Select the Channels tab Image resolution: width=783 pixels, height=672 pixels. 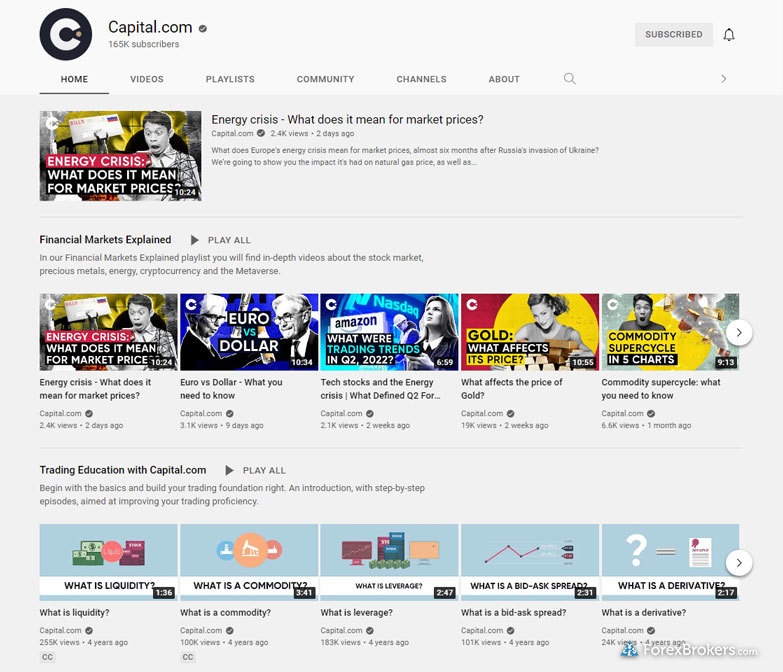click(421, 79)
